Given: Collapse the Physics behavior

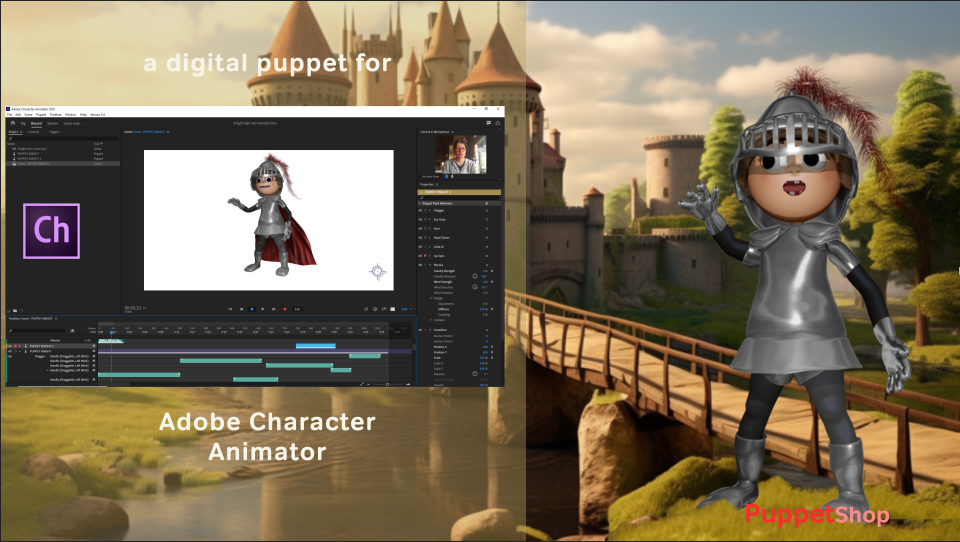Looking at the screenshot, I should pyautogui.click(x=430, y=265).
